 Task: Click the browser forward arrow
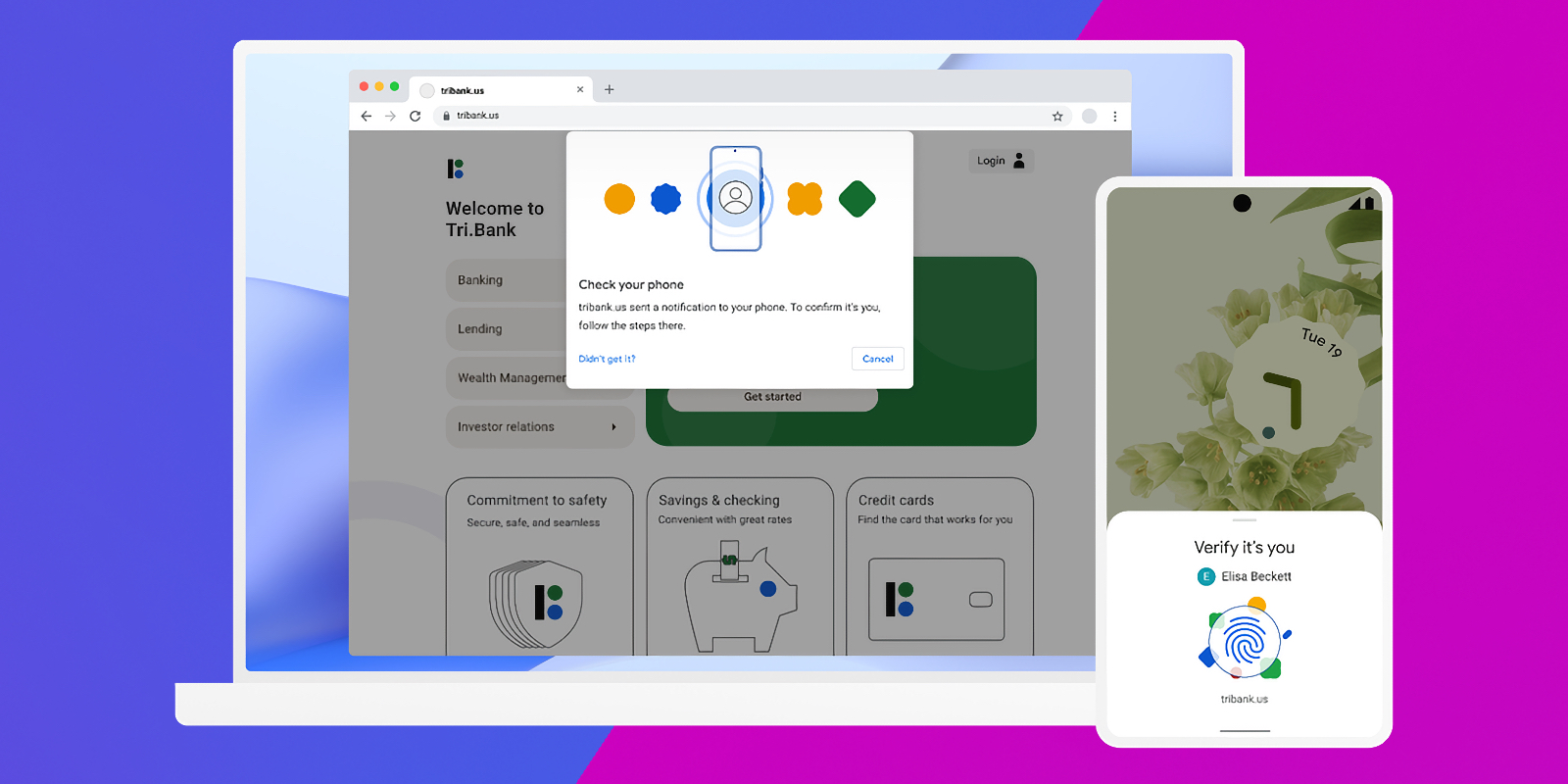(390, 116)
